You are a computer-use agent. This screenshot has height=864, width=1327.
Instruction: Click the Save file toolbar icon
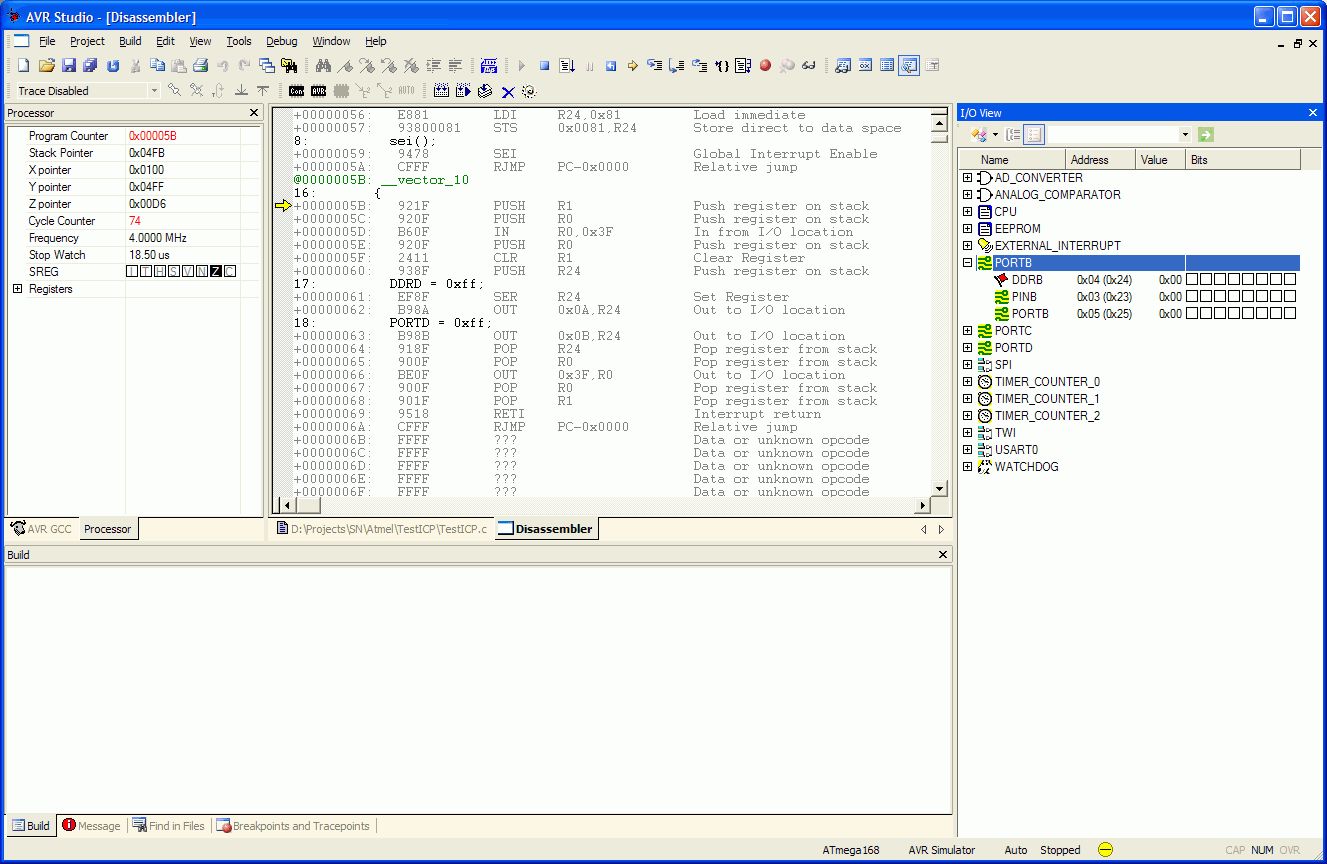[x=68, y=66]
